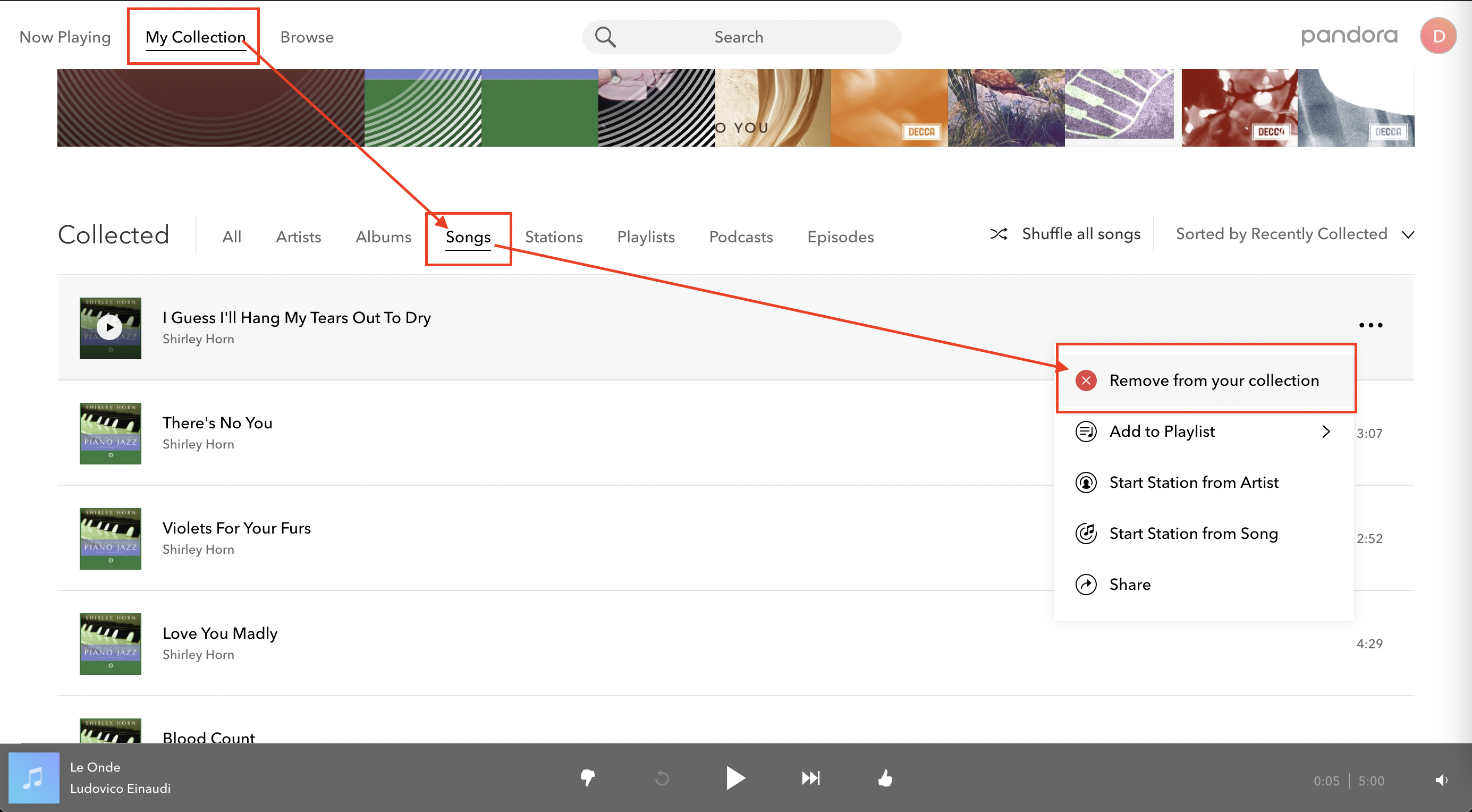1472x812 pixels.
Task: Click Remove from your collection
Action: [x=1214, y=380]
